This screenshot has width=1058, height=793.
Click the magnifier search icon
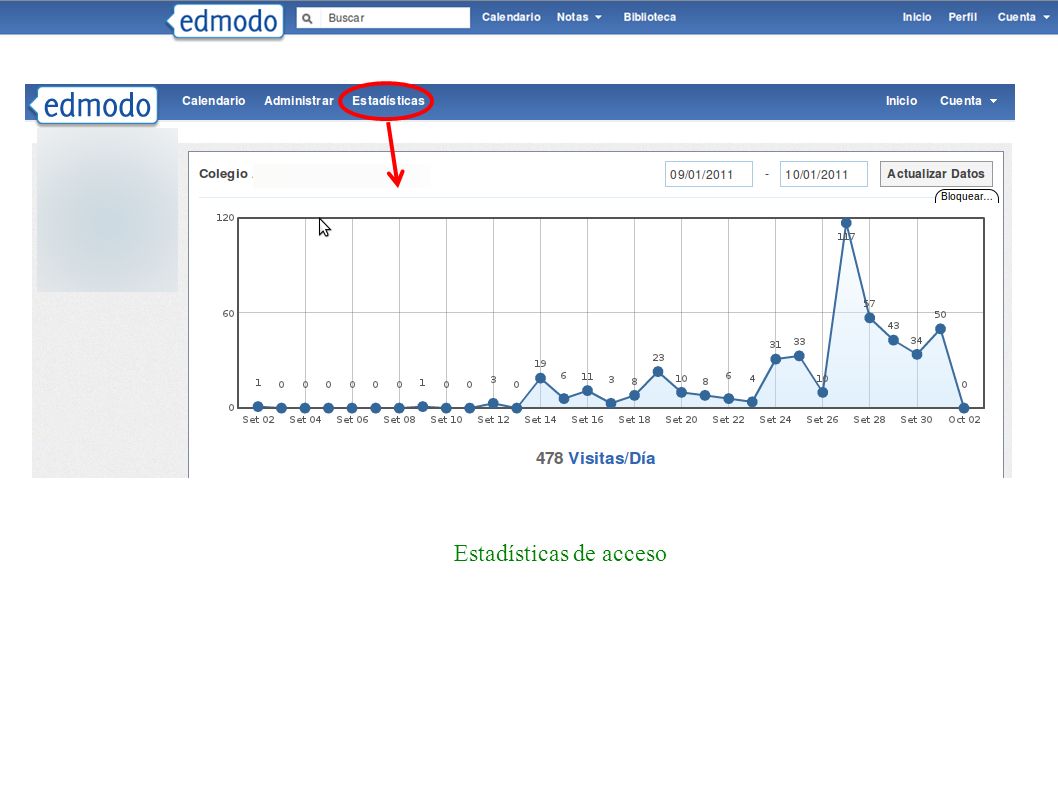point(307,18)
